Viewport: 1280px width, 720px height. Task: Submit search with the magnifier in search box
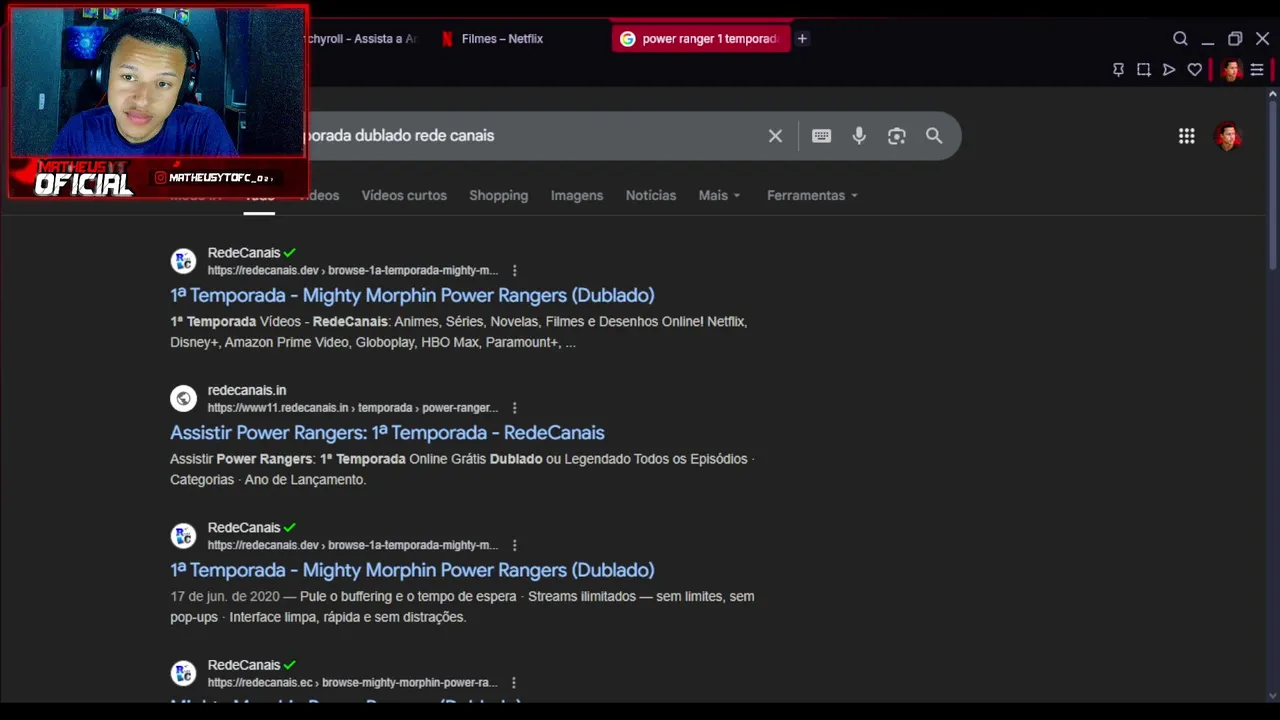pos(934,136)
